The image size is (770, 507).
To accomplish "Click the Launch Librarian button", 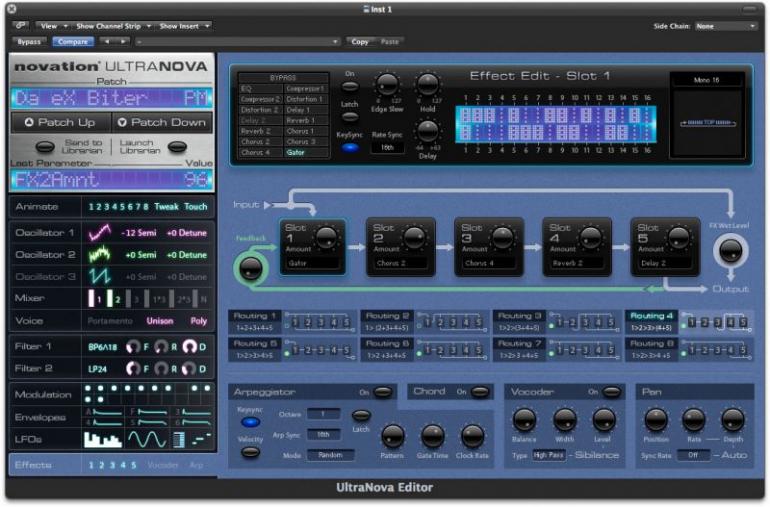I will click(x=177, y=147).
